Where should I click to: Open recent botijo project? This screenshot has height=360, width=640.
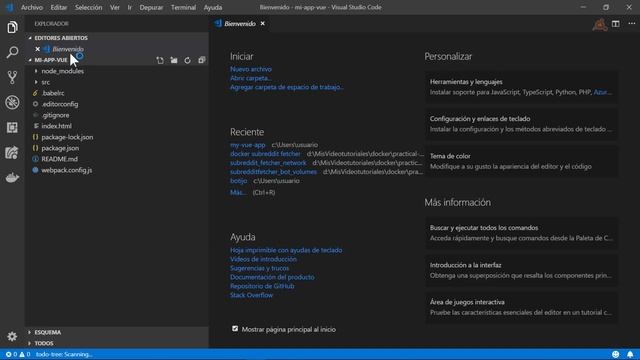point(238,181)
